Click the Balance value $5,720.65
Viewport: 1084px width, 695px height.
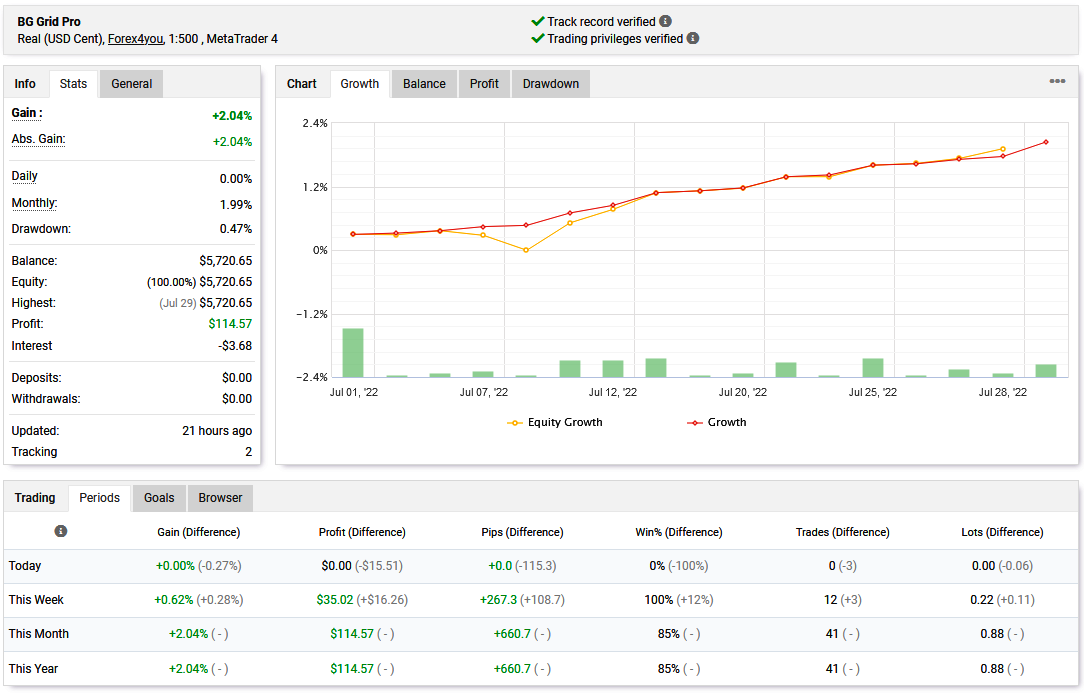tap(225, 261)
